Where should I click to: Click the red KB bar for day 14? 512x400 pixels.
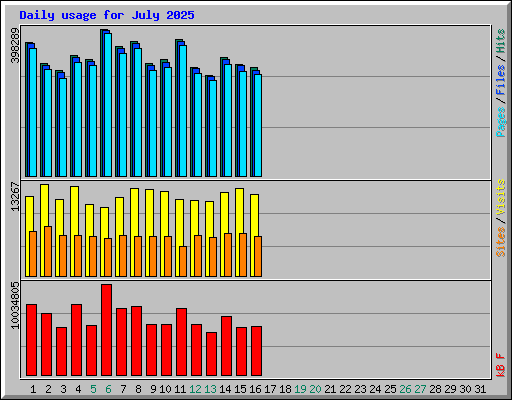coord(227,346)
